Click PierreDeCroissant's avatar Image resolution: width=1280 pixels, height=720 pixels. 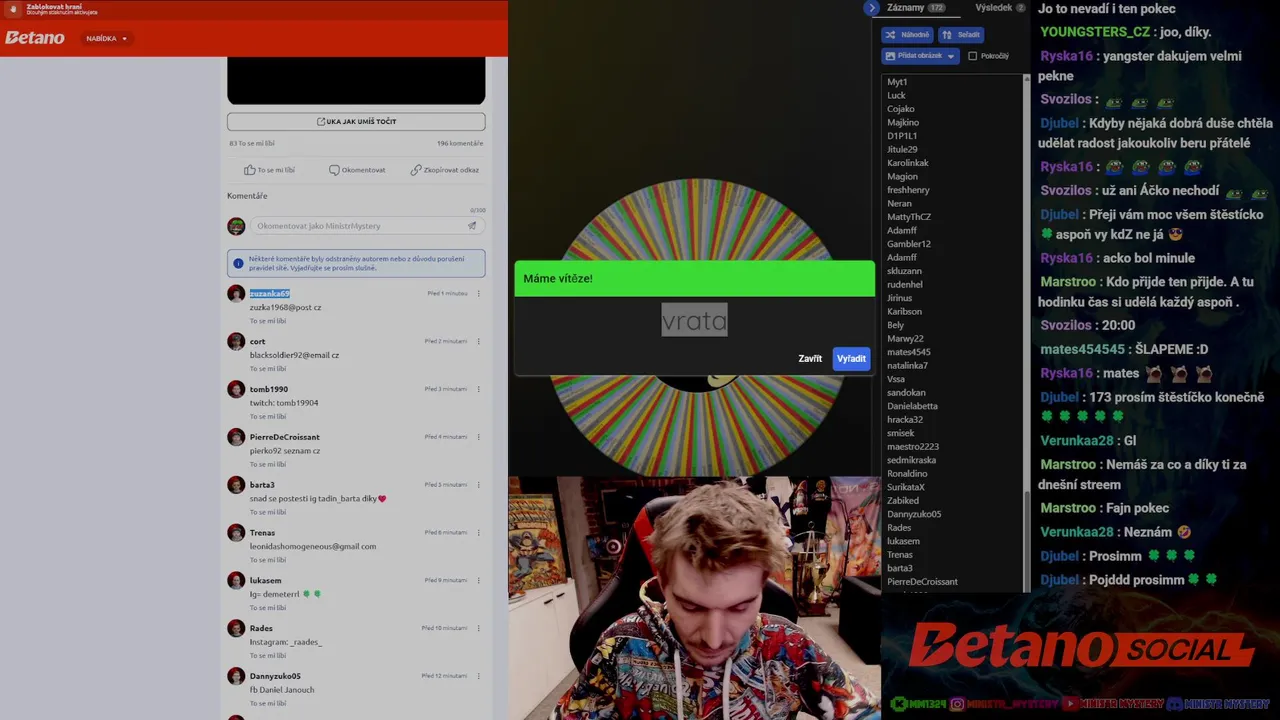coord(236,437)
